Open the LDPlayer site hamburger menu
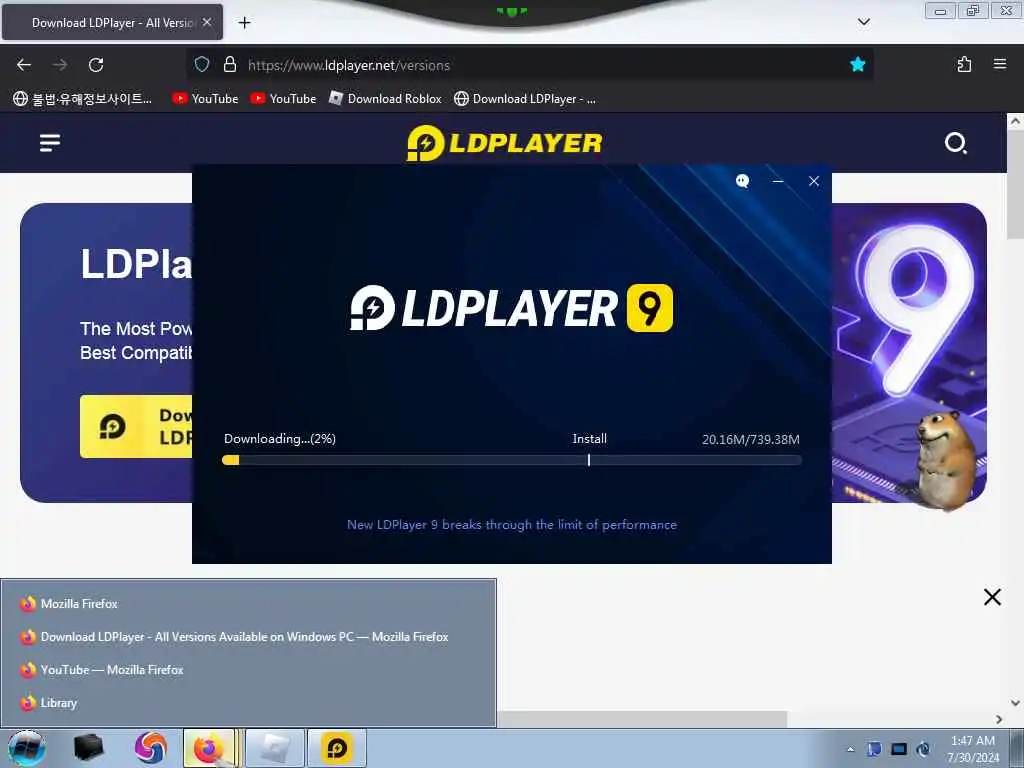The height and width of the screenshot is (768, 1024). 50,142
